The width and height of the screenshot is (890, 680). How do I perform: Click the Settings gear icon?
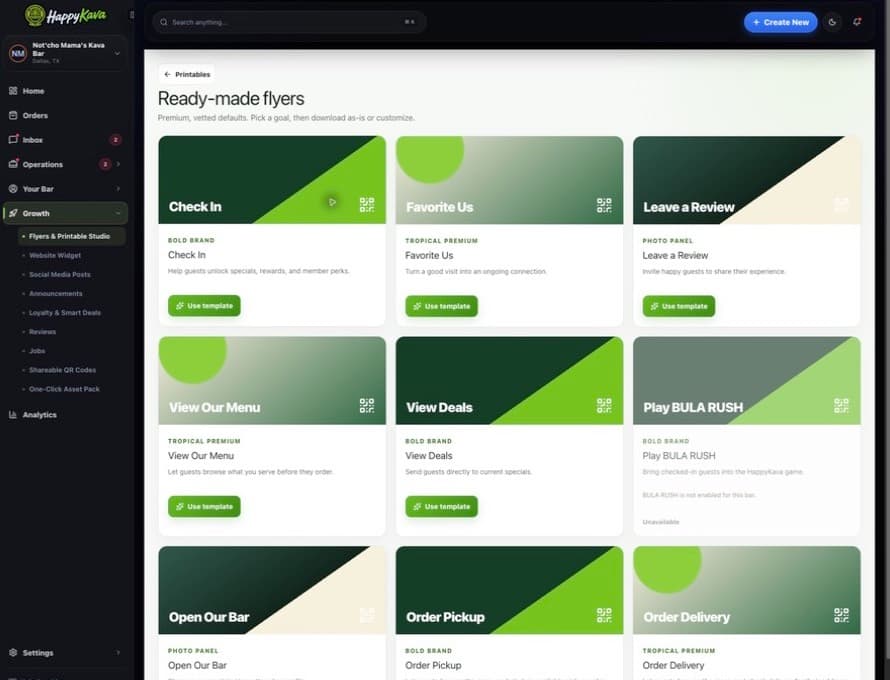(x=13, y=653)
